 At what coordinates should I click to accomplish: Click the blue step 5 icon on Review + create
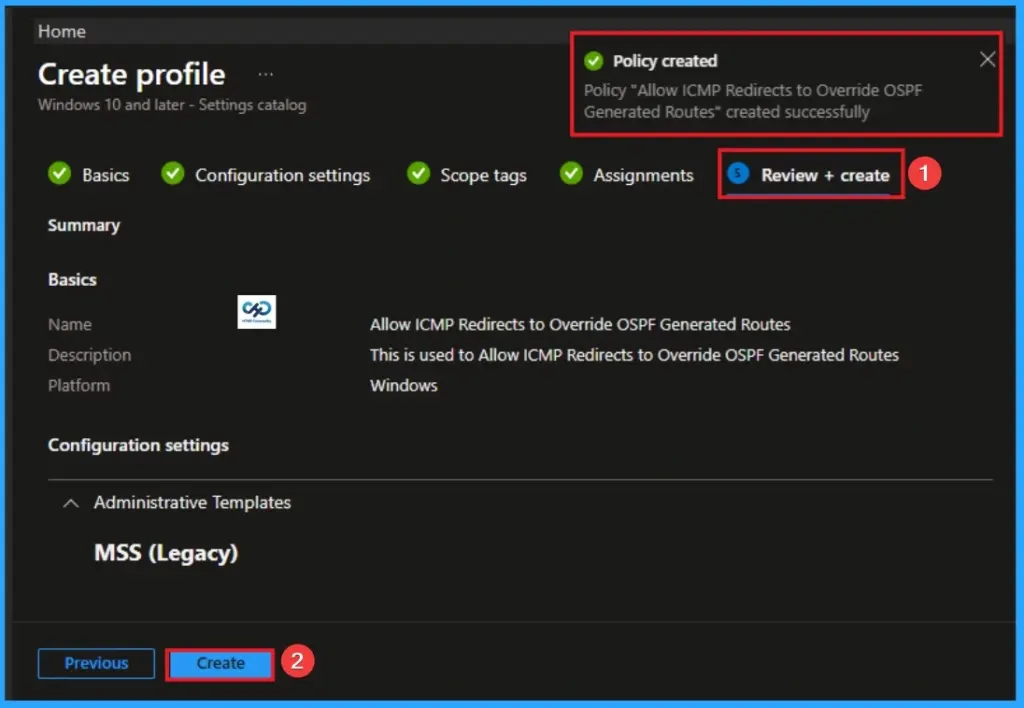coord(737,174)
